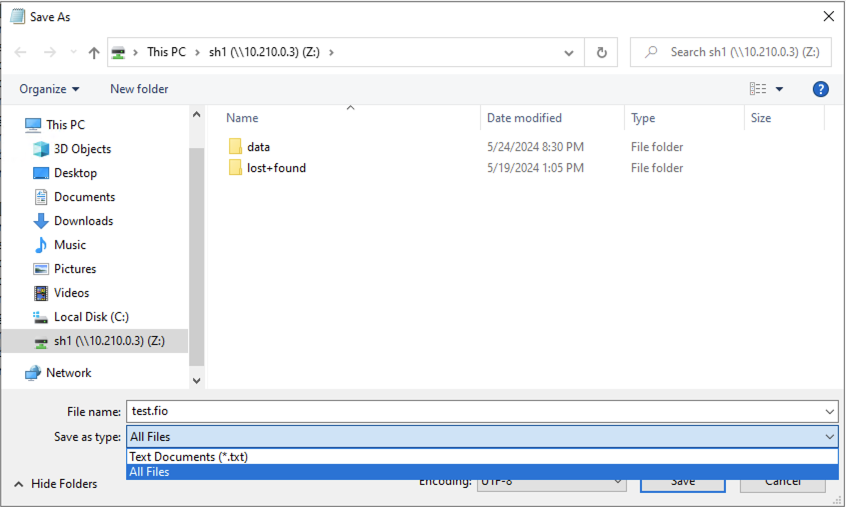846x507 pixels.
Task: Select Network in the navigation pane
Action: (x=68, y=373)
